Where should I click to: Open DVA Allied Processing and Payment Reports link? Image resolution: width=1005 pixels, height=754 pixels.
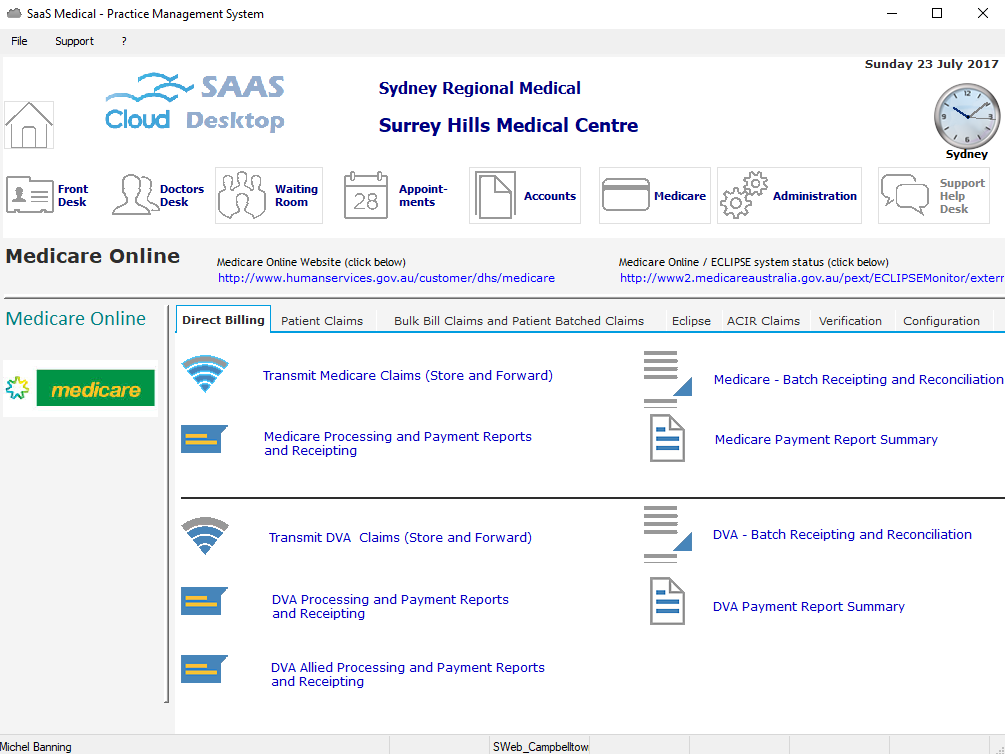[408, 674]
